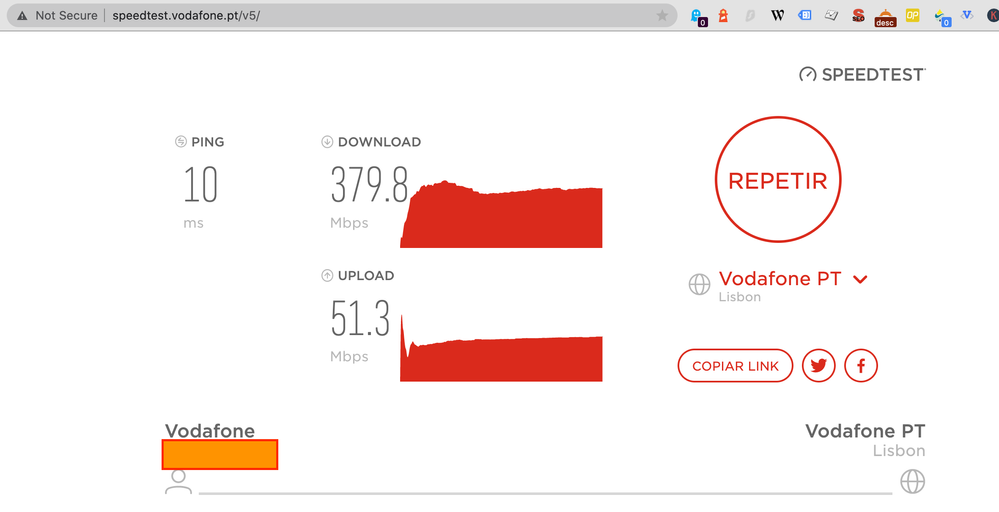Screen dimensions: 999x512
Task: Click the globe icon beside Vodafone PT selector
Action: pyautogui.click(x=700, y=284)
